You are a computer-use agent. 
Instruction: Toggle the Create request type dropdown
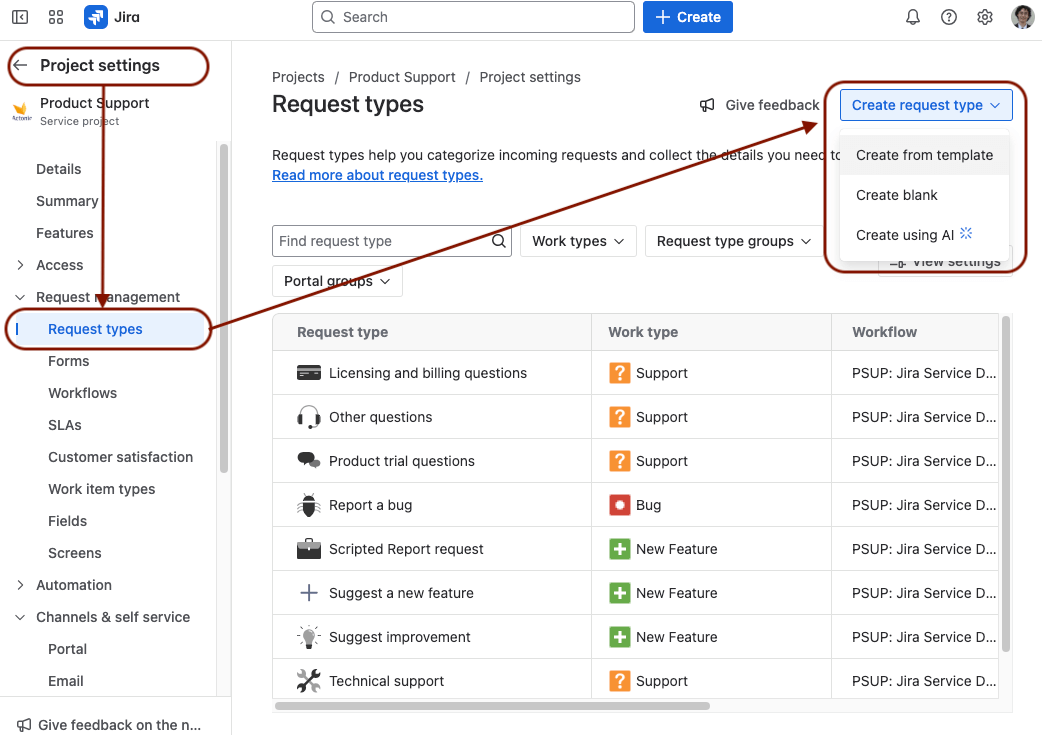click(926, 105)
